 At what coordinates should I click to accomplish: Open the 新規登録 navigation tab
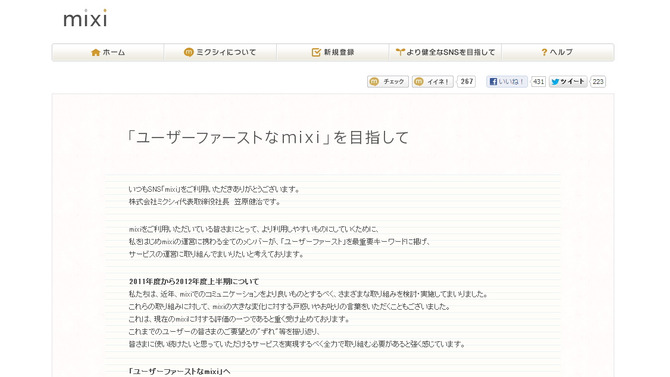coord(333,52)
